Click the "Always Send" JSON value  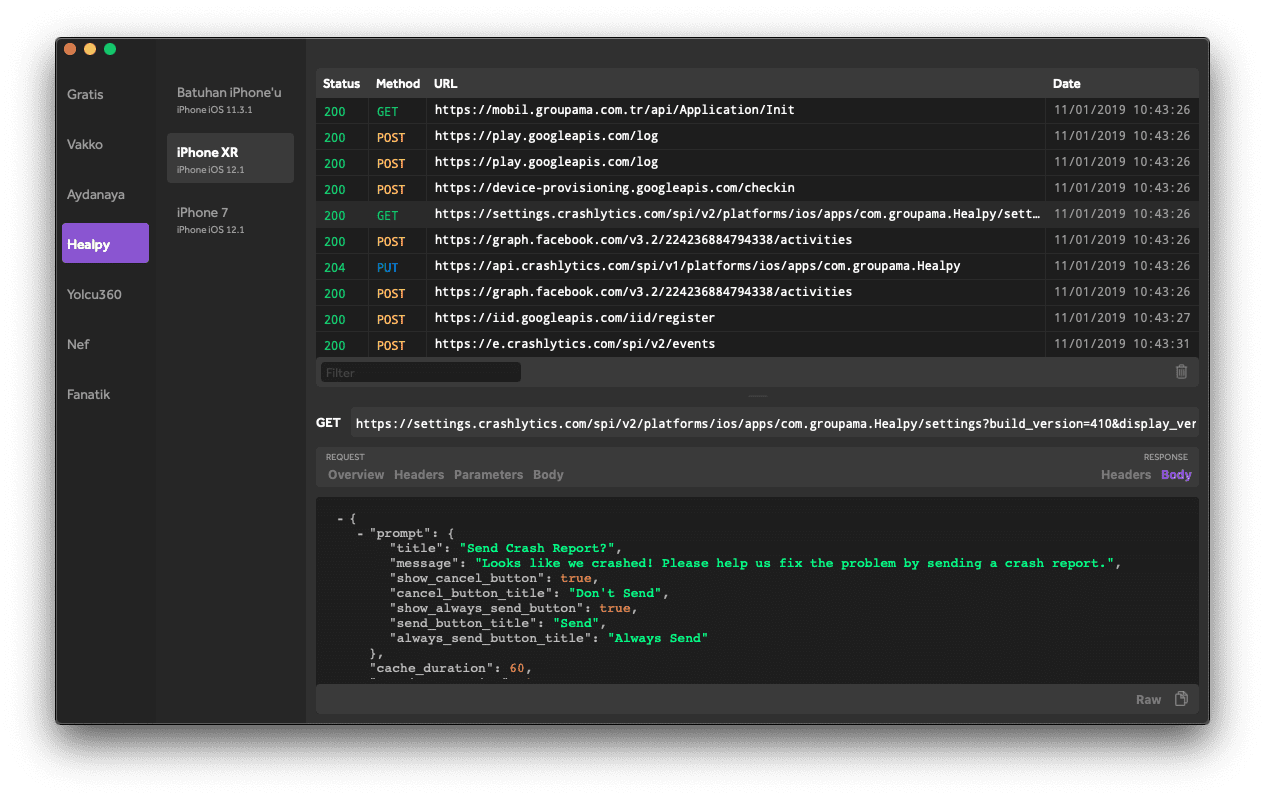(658, 638)
